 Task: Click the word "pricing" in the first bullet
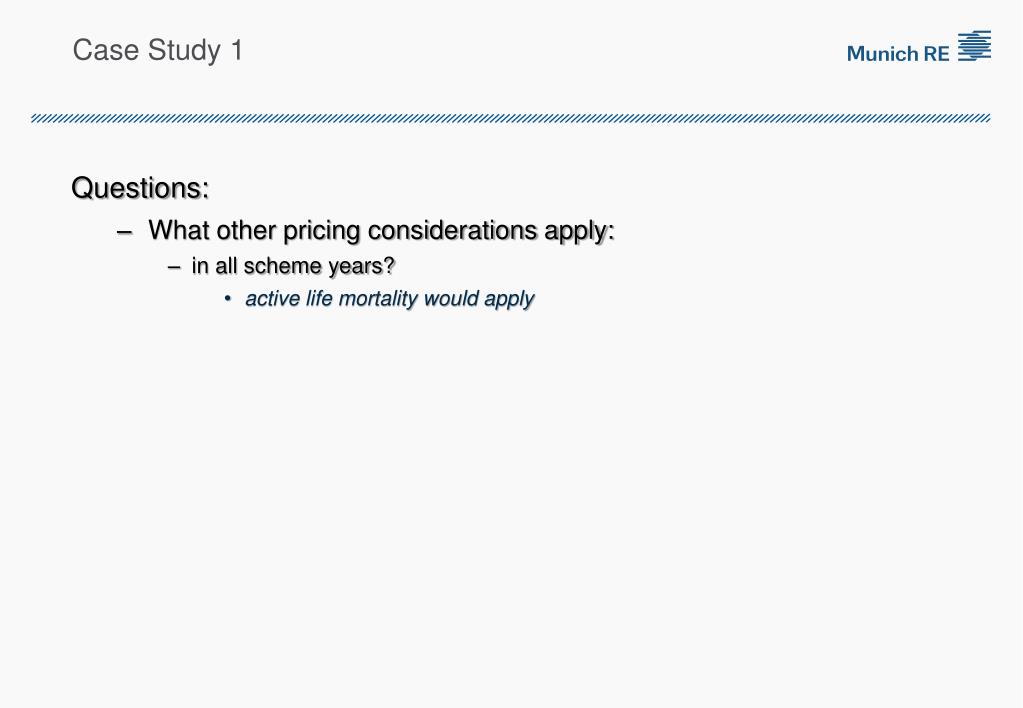click(x=321, y=231)
